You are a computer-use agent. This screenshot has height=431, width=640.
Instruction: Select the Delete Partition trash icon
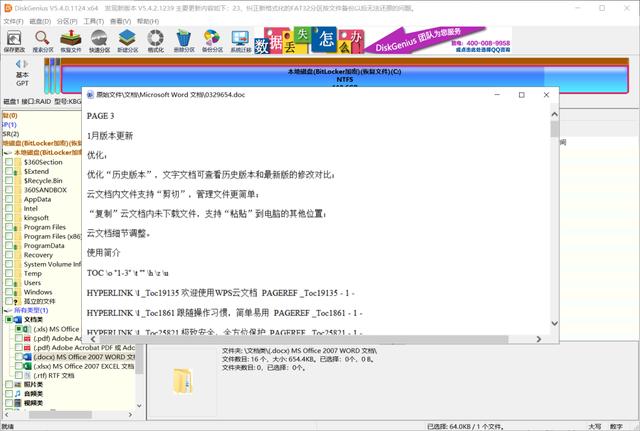tap(184, 41)
